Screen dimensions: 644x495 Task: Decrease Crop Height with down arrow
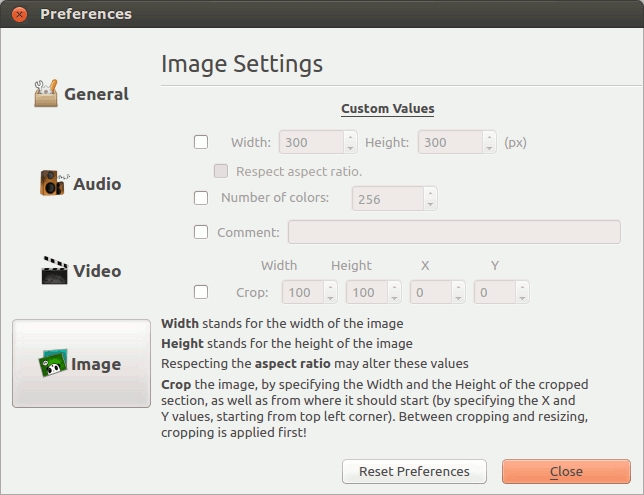(394, 298)
